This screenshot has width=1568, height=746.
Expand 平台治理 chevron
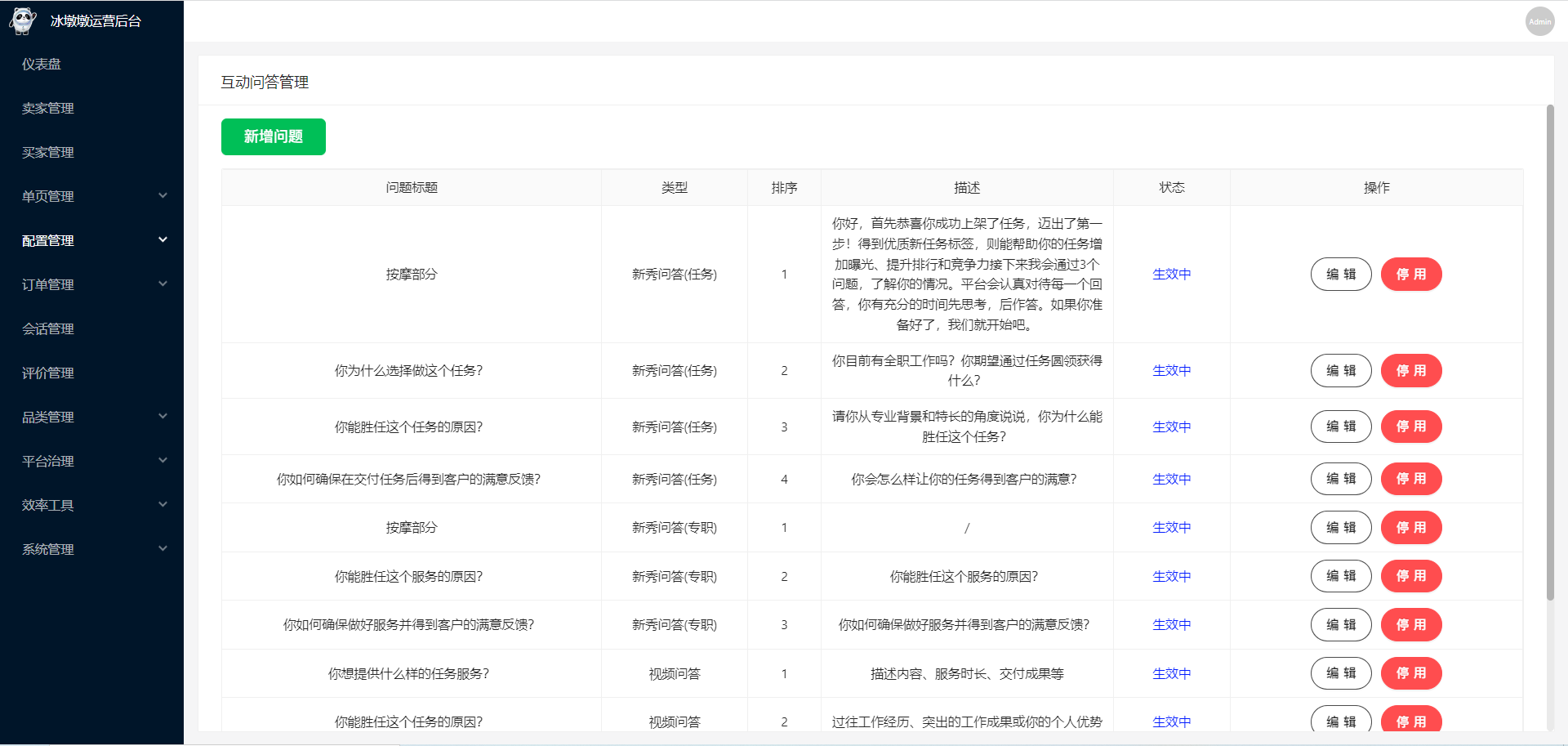(x=163, y=461)
